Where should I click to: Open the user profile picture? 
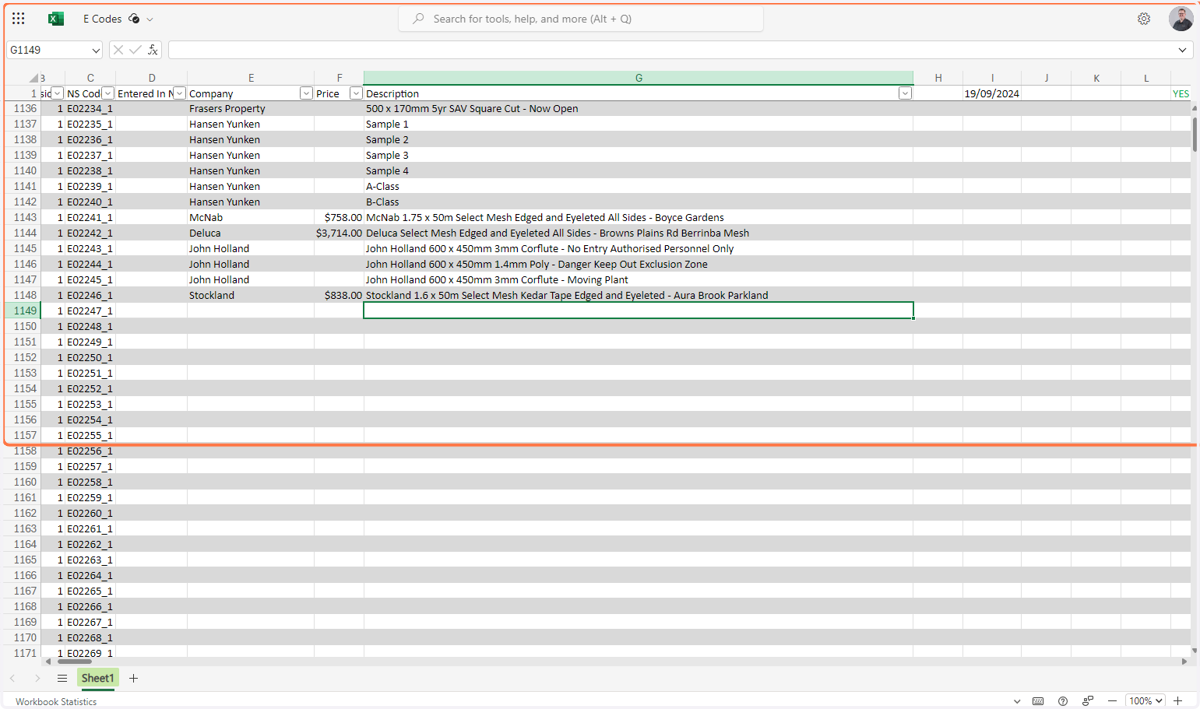(1181, 19)
